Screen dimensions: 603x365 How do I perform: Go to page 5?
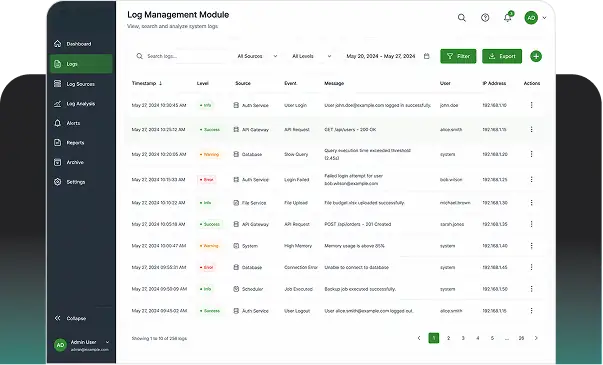click(x=492, y=338)
